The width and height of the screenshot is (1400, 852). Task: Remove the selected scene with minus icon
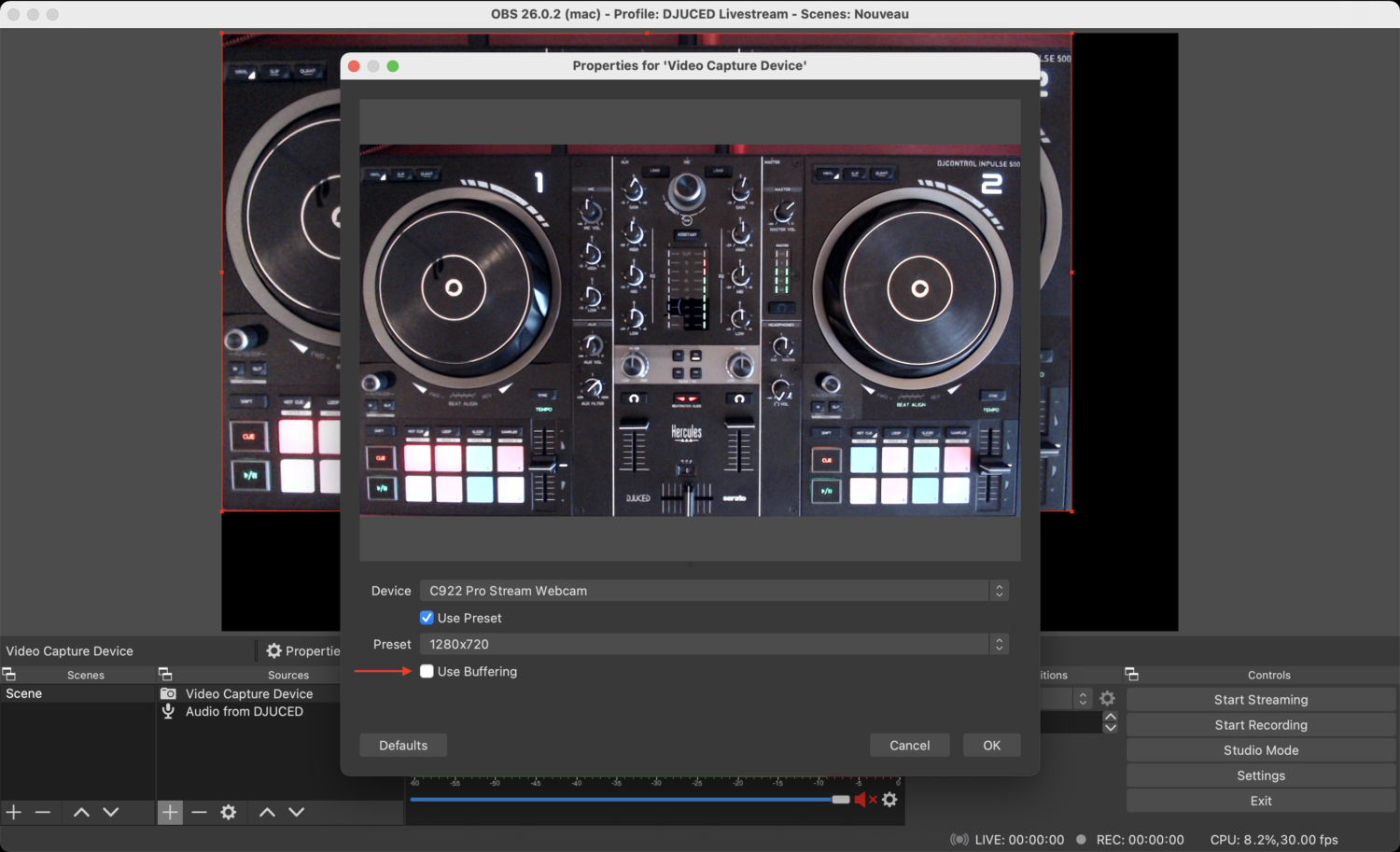pos(43,812)
